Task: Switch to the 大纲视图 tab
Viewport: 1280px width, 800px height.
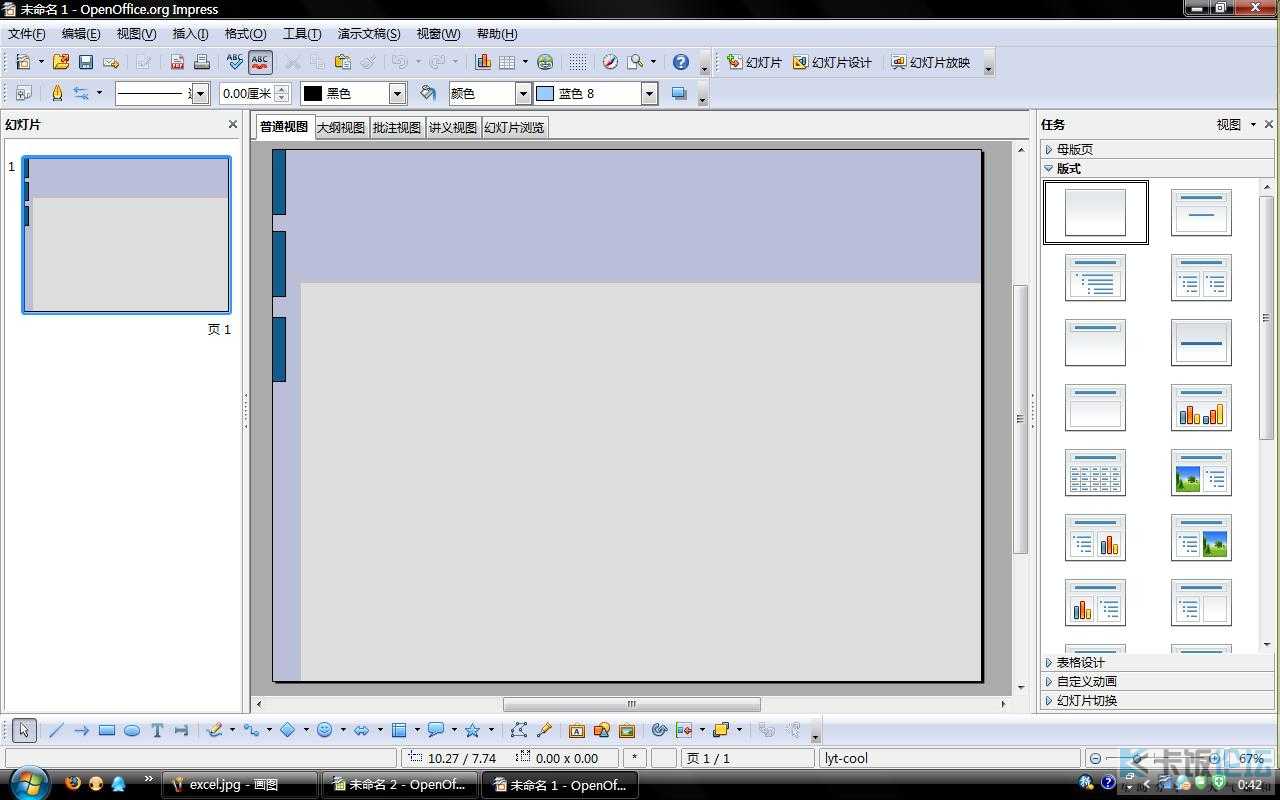Action: pyautogui.click(x=341, y=127)
